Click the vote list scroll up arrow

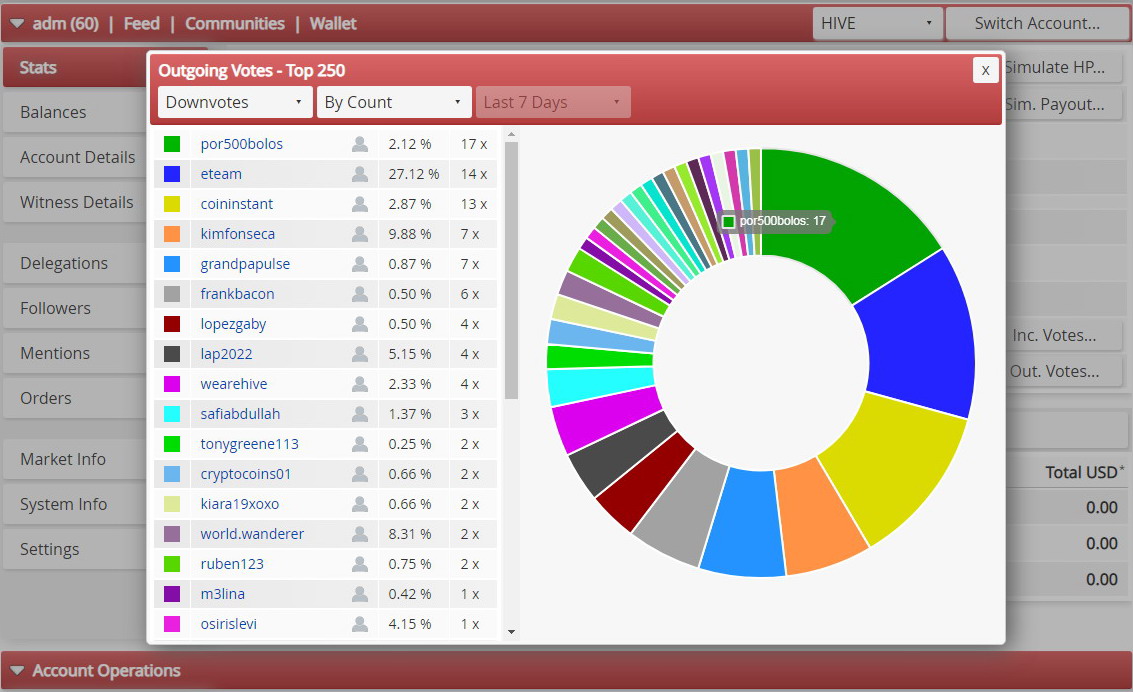coord(512,134)
